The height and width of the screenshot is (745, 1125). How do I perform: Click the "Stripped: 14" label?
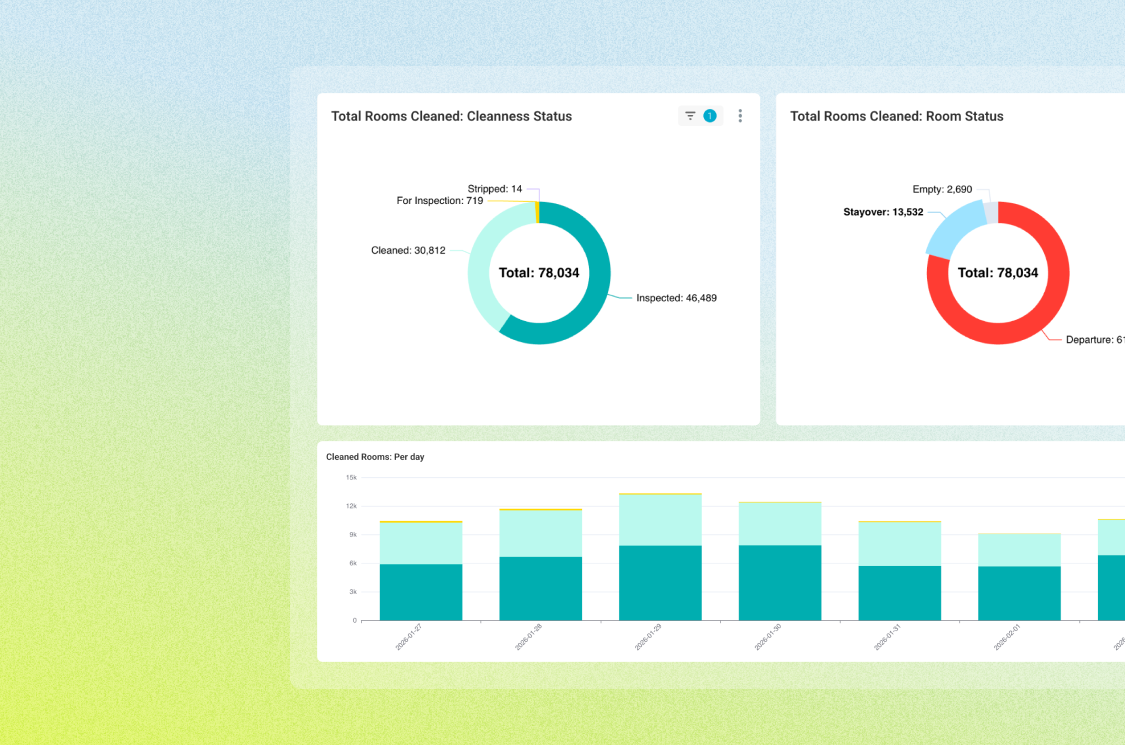[493, 189]
